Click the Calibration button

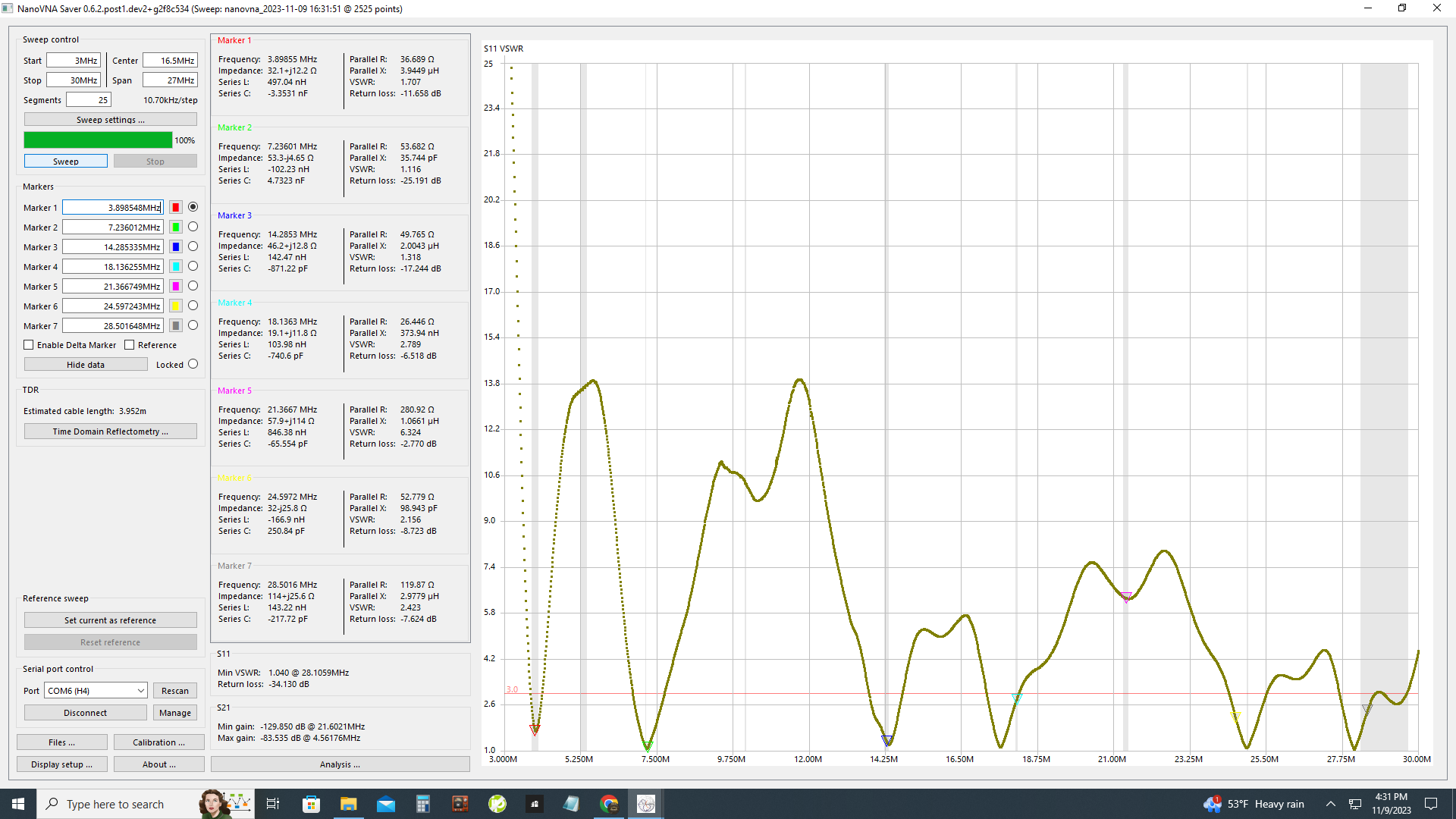[x=158, y=742]
